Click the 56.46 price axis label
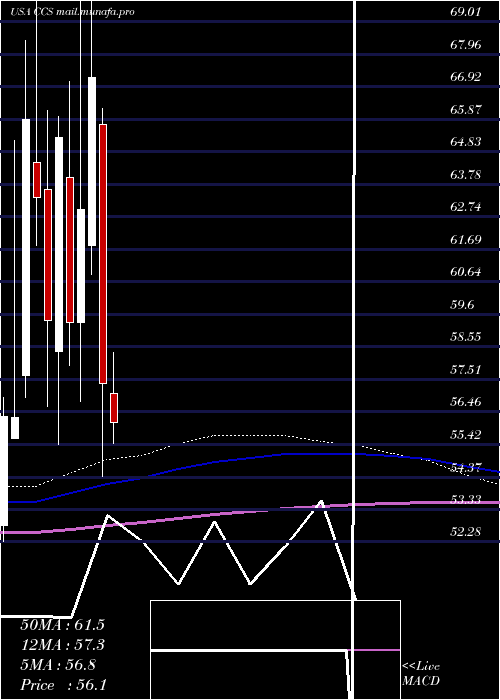This screenshot has height=700, width=500. (465, 402)
